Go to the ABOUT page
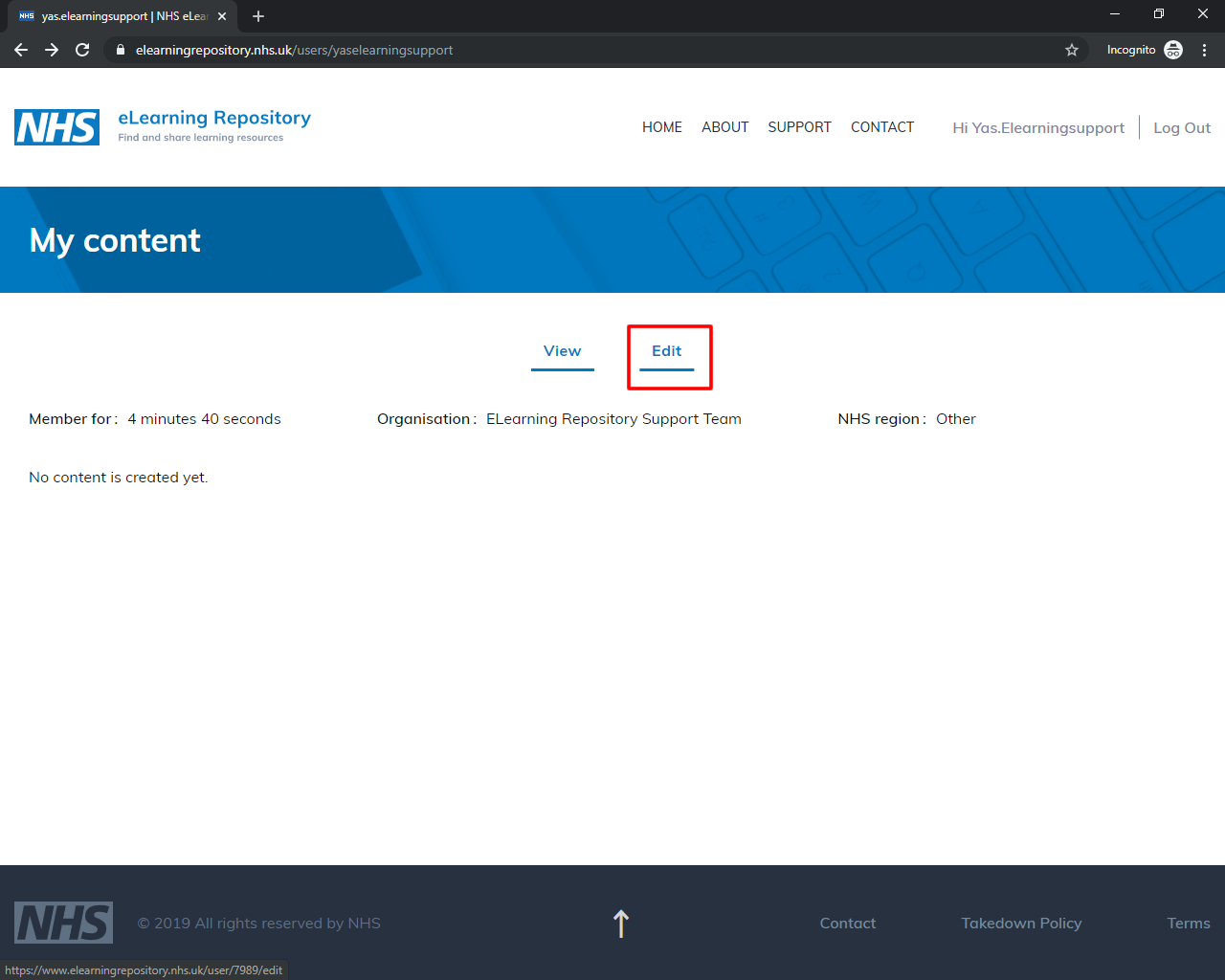Screen dimensions: 1225x980 (x=724, y=127)
